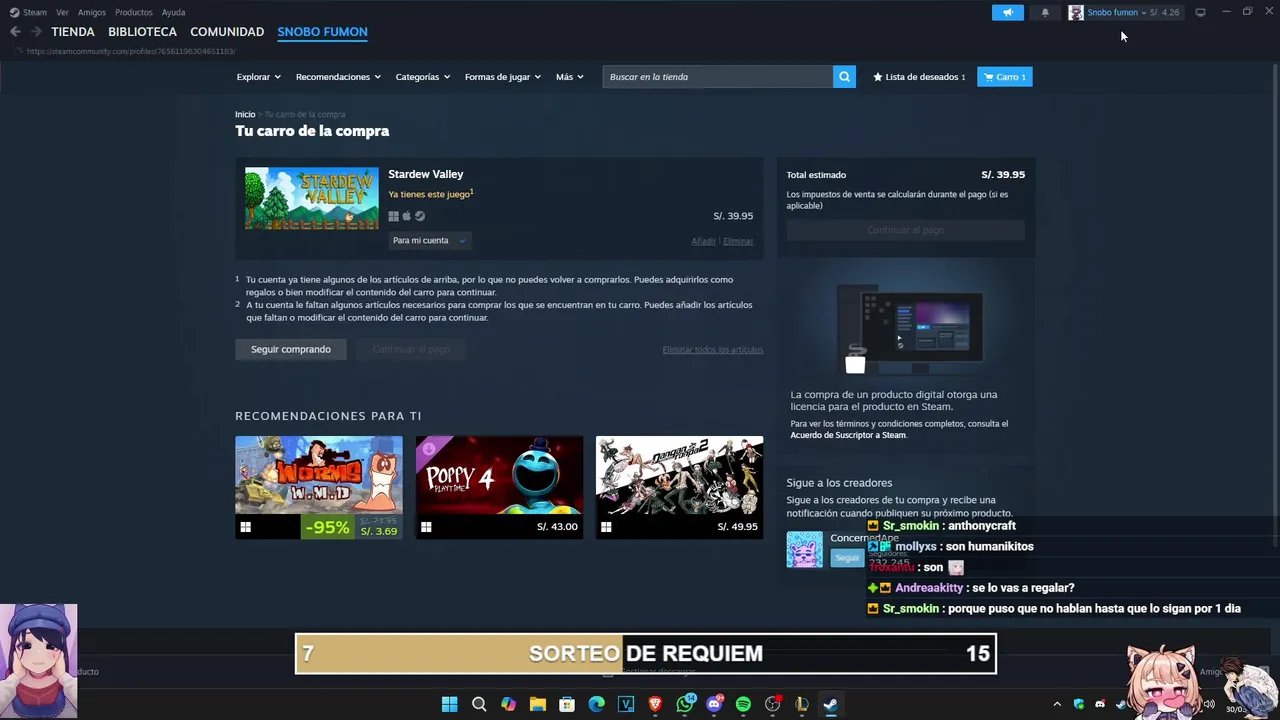This screenshot has width=1280, height=720.
Task: Click Añadir for Stardew Valley
Action: click(703, 241)
